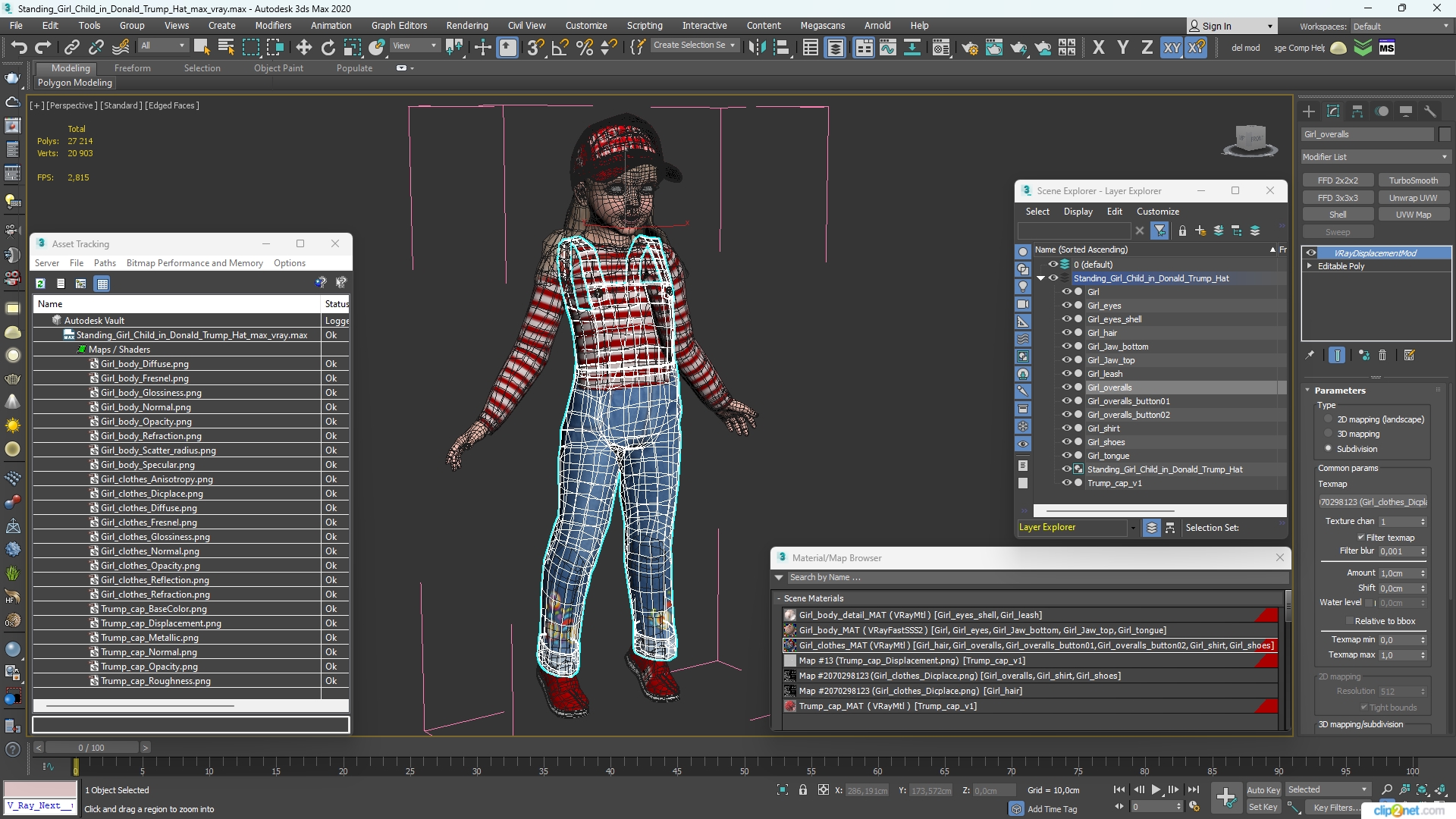Enable the Relative to bbox checkbox
This screenshot has height=819, width=1456.
(x=1350, y=621)
